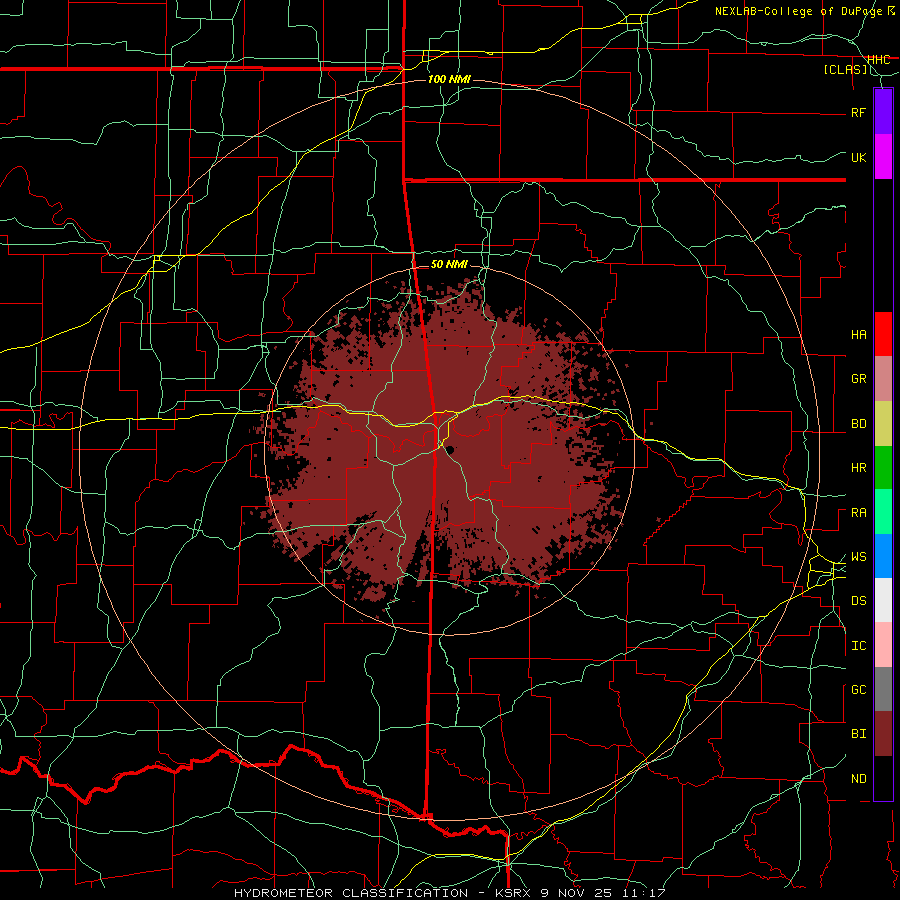Pick the mint green RA legend swatch

(x=883, y=512)
